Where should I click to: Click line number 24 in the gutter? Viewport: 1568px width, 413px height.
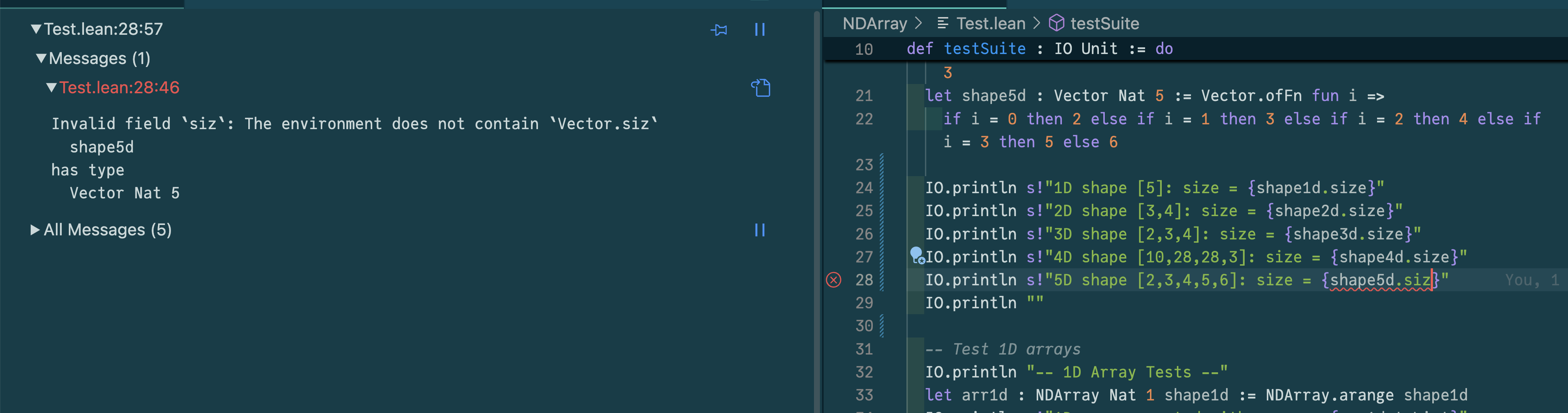tap(864, 188)
